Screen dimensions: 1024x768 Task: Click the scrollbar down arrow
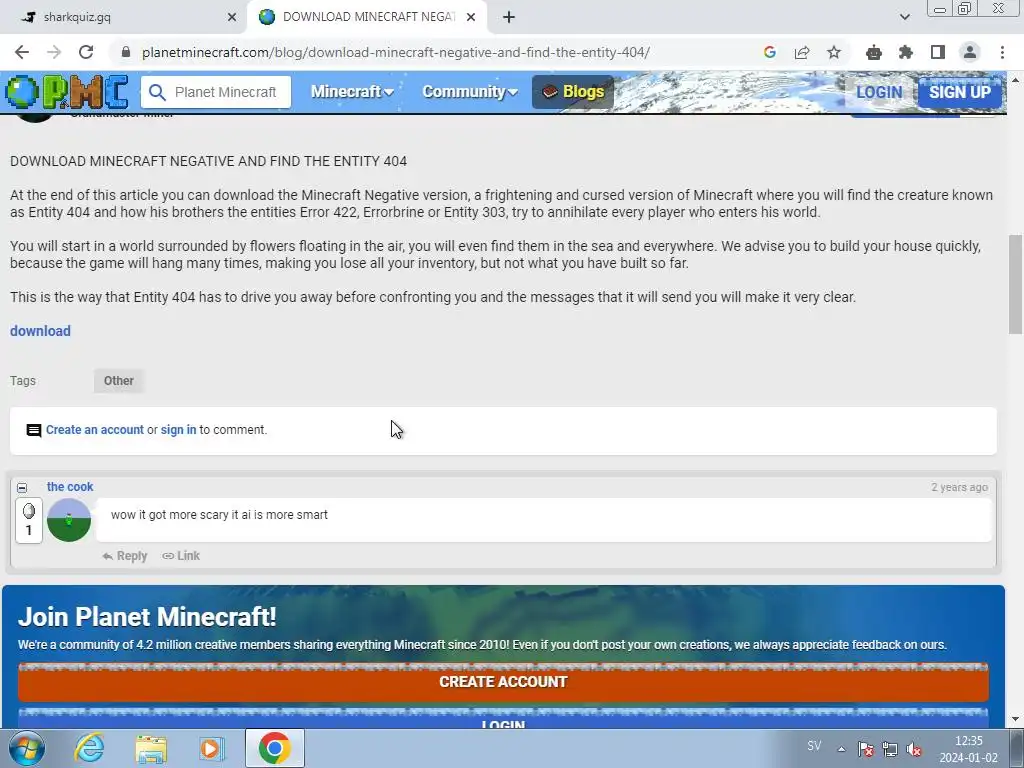pos(1016,719)
